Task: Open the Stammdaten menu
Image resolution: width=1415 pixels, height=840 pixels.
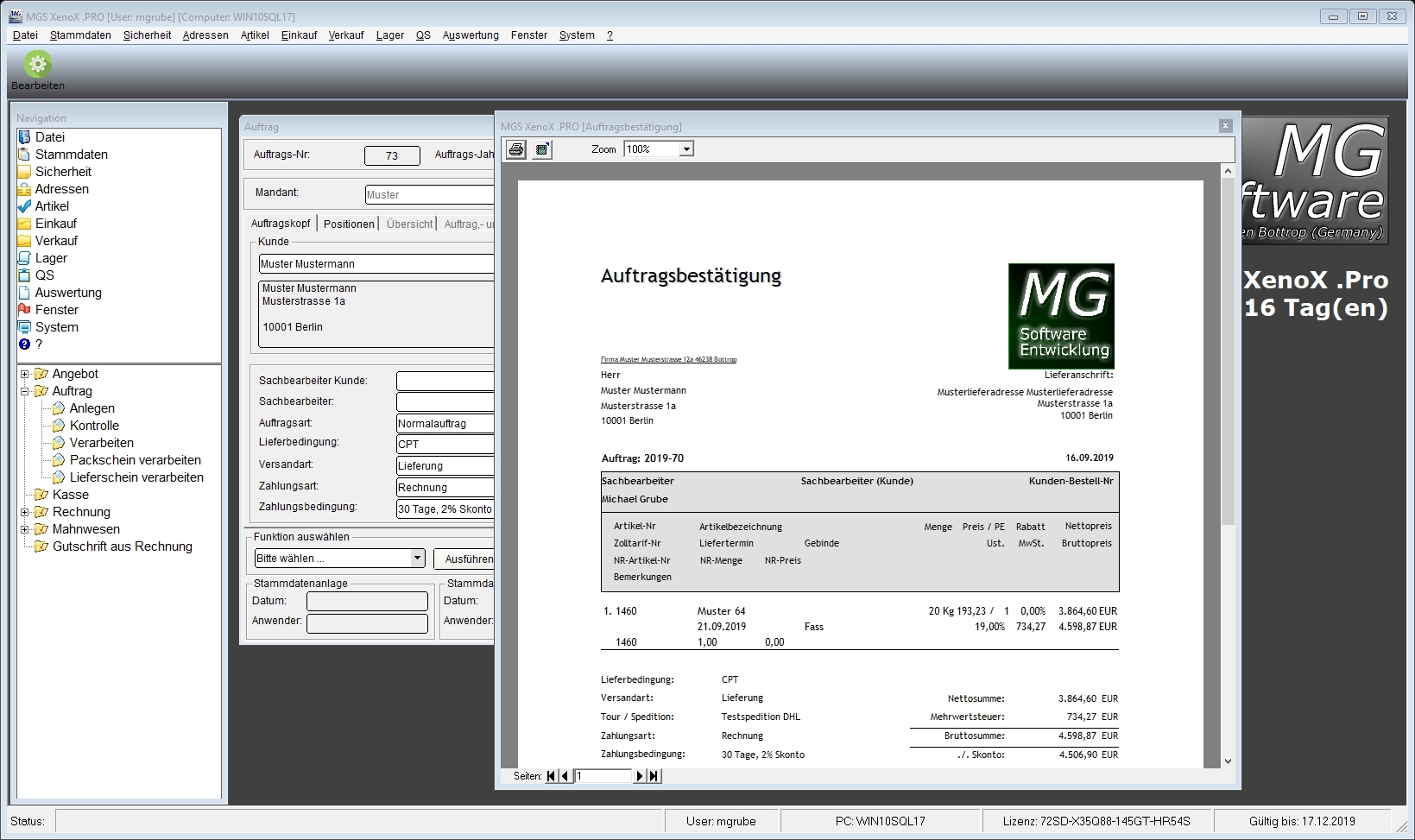Action: pyautogui.click(x=80, y=35)
